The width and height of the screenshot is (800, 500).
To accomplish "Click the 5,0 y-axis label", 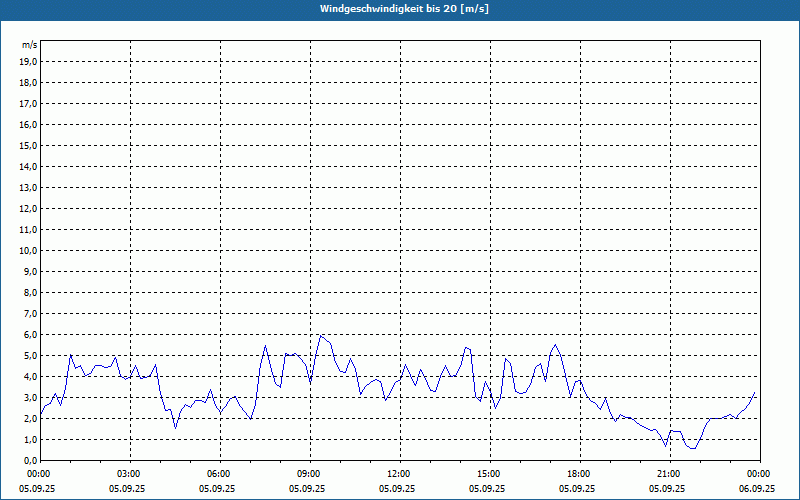I will 30,355.
